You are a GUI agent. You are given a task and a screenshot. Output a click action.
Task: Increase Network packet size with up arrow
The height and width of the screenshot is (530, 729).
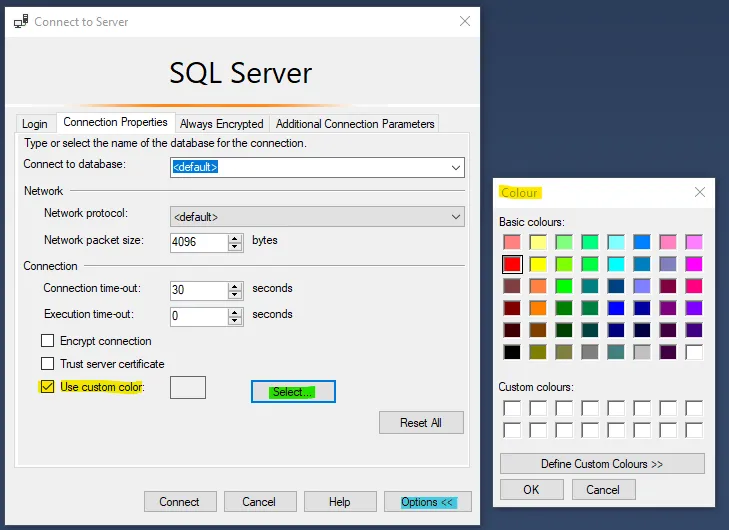[235, 238]
